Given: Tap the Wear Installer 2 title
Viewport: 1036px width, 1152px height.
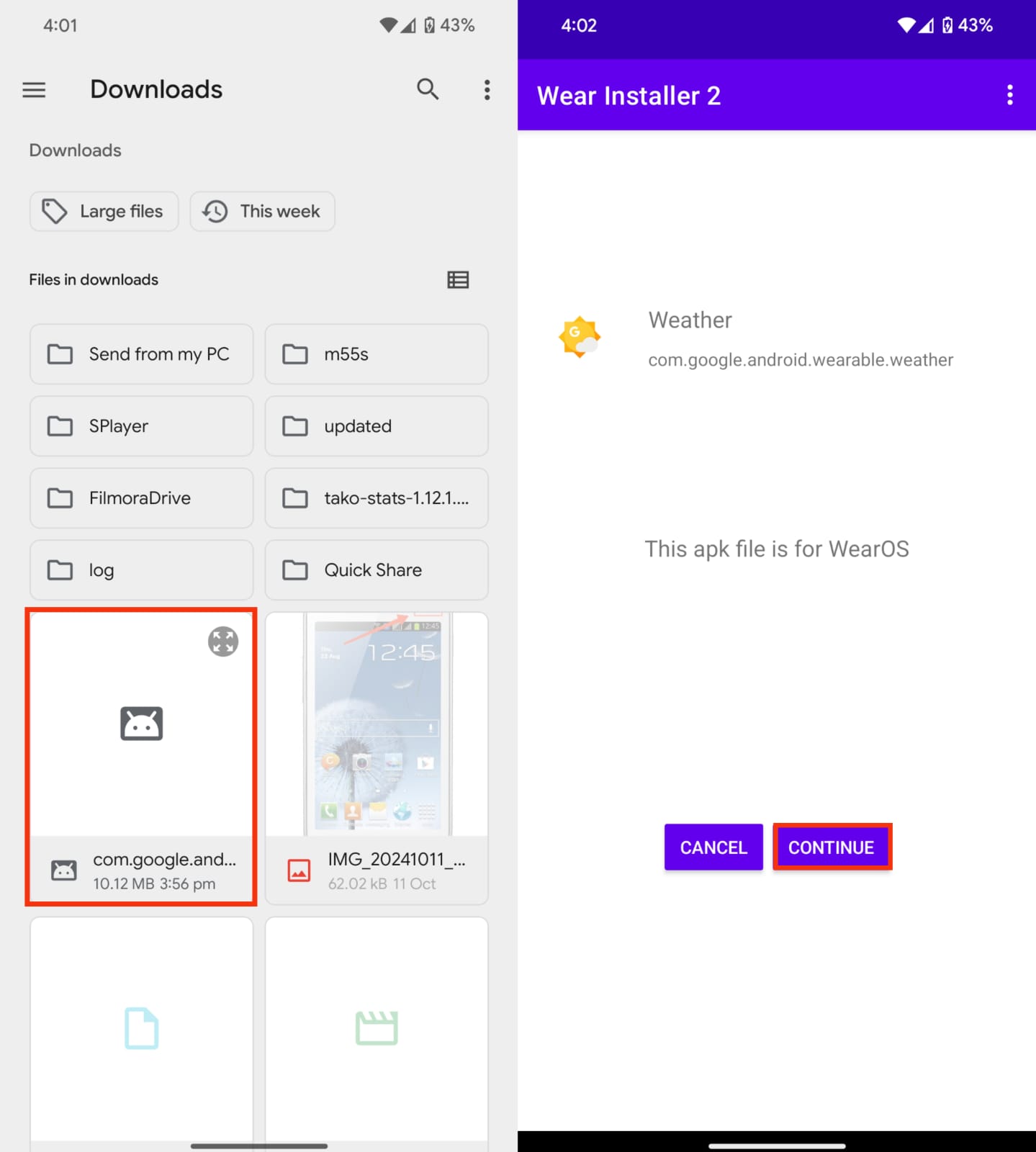Looking at the screenshot, I should (x=629, y=96).
